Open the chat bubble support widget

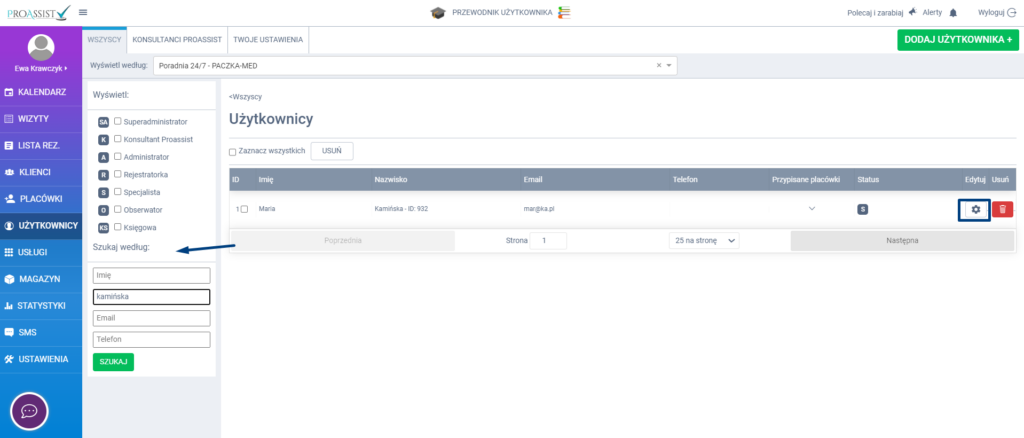pyautogui.click(x=29, y=411)
